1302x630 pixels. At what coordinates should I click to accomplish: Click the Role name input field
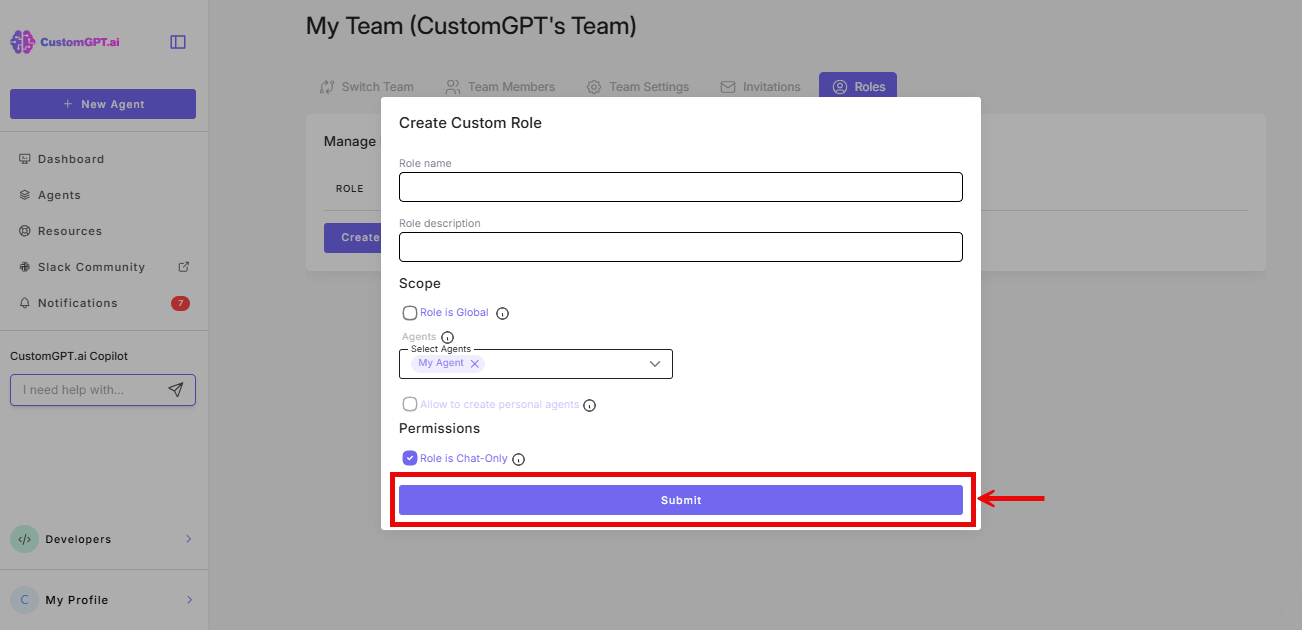(x=681, y=187)
